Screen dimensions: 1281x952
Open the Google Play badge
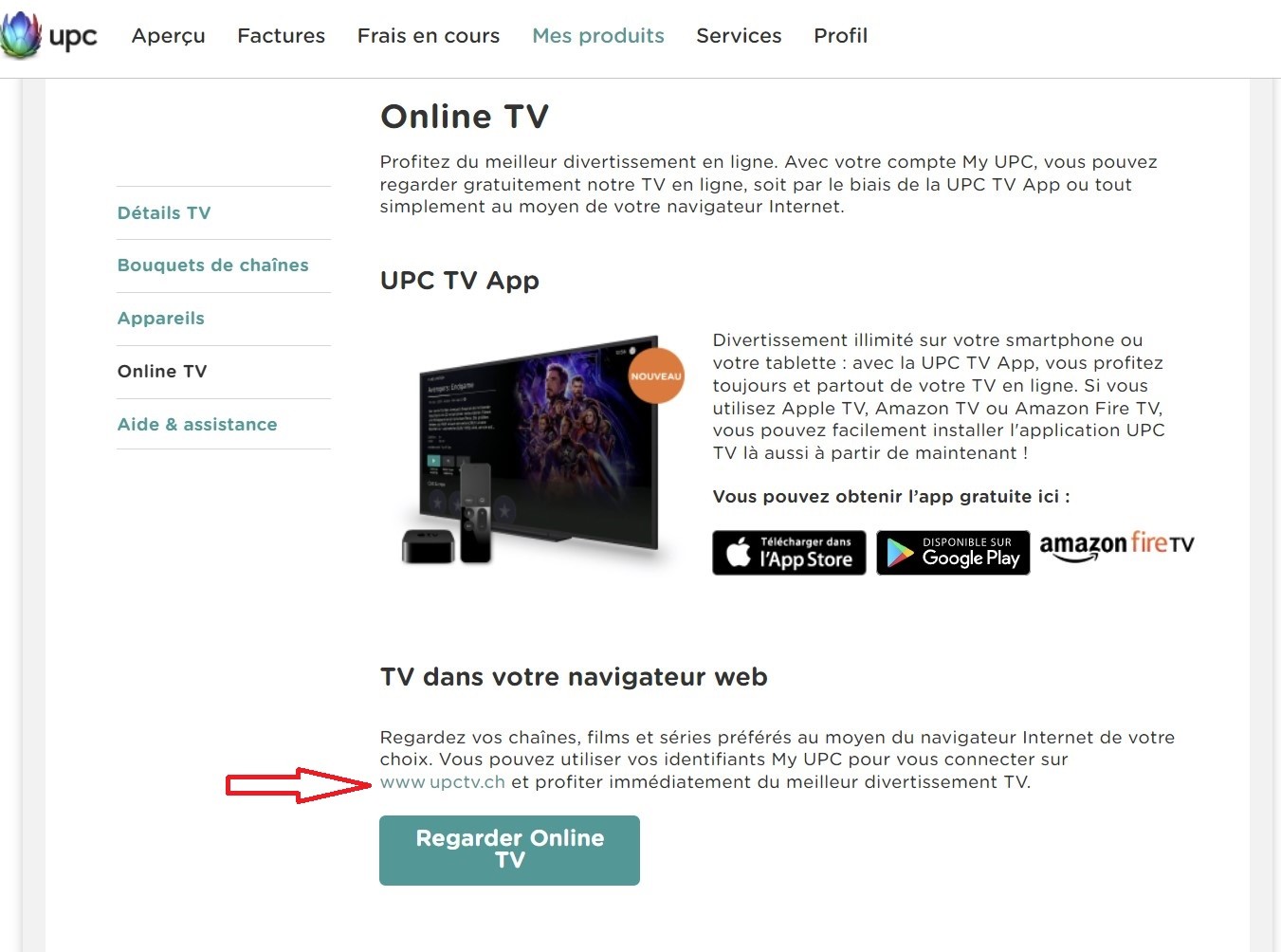(x=953, y=553)
